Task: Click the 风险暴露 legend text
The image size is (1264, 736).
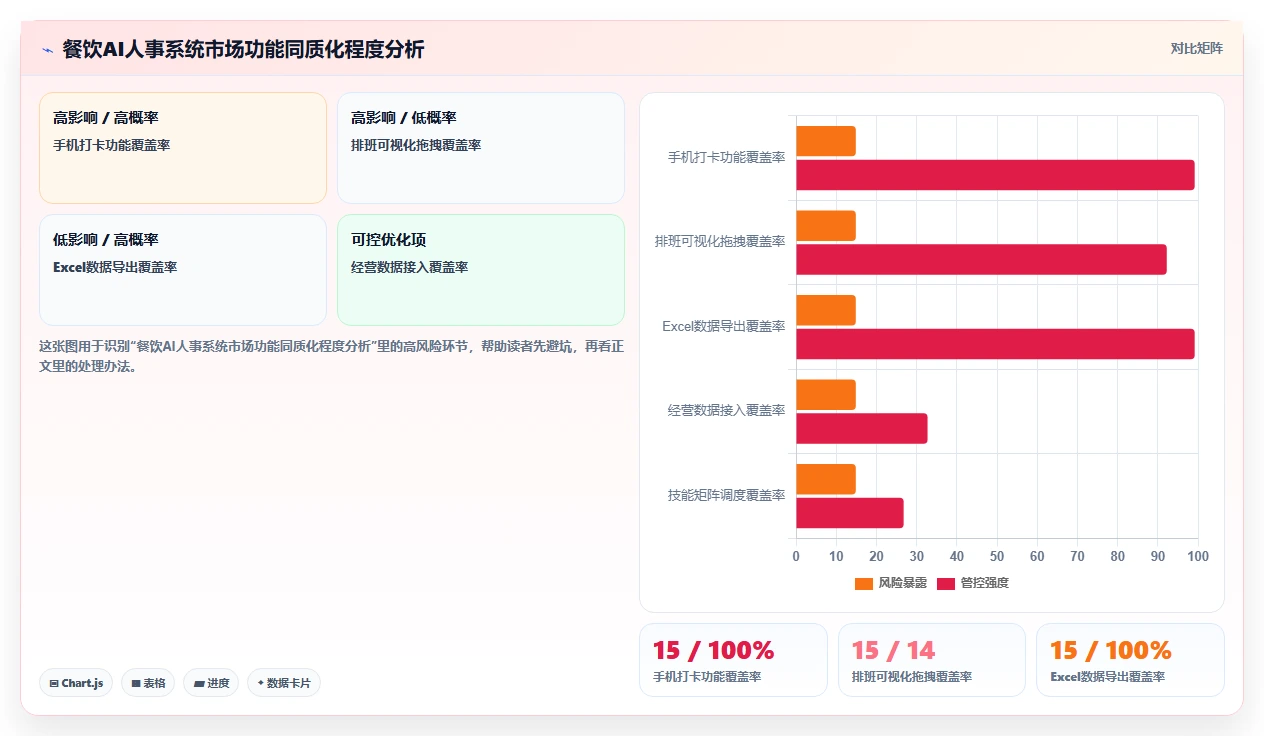Action: pos(903,583)
